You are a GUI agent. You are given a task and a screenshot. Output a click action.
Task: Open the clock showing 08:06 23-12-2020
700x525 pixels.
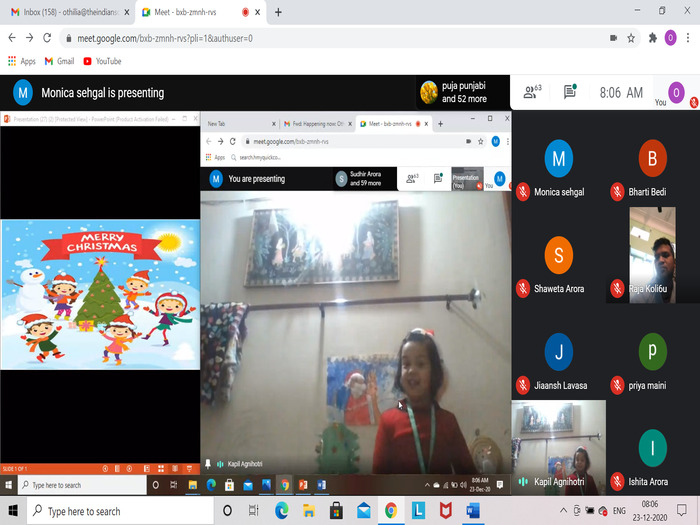[x=650, y=511]
